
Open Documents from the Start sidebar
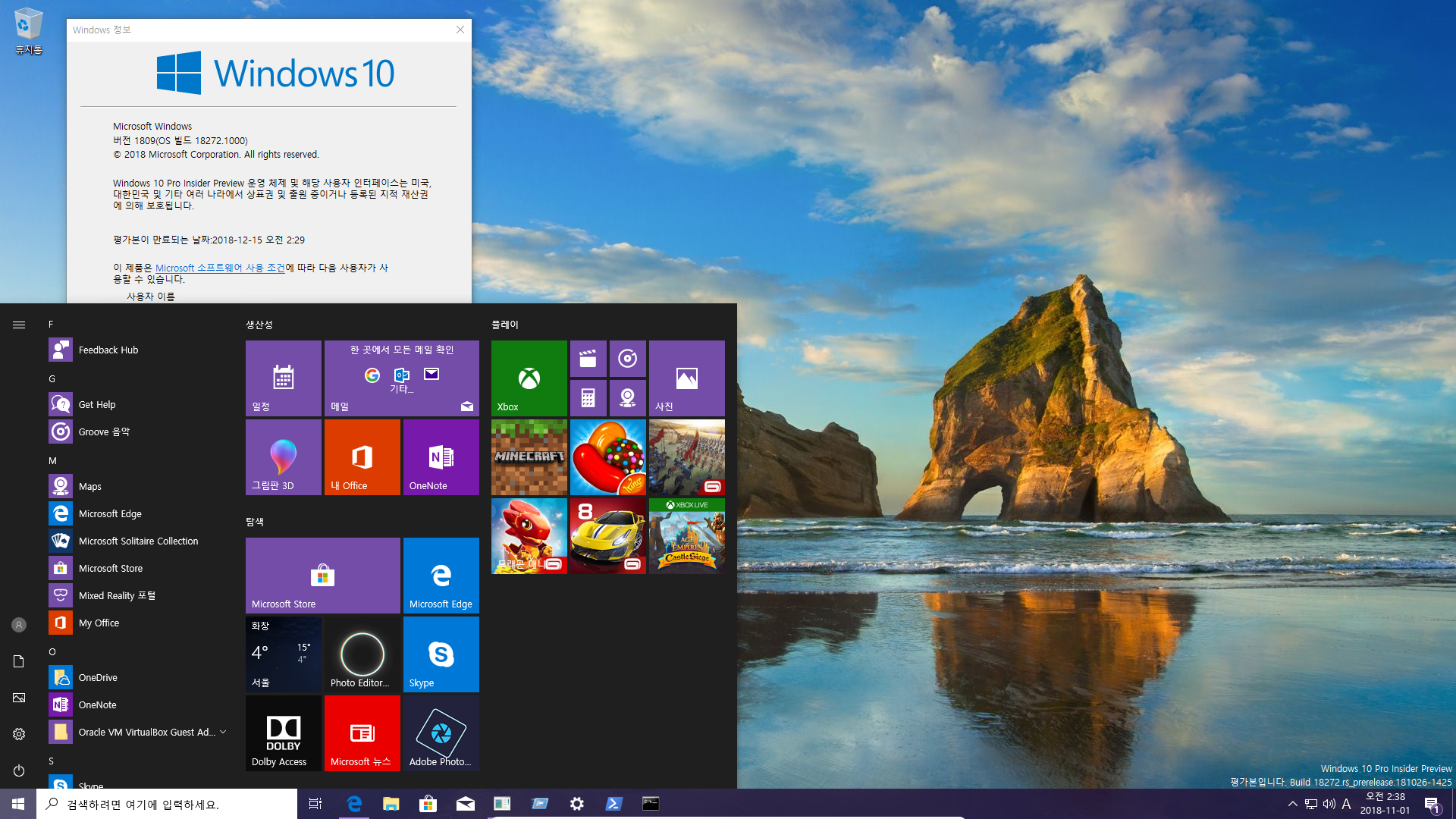(19, 661)
